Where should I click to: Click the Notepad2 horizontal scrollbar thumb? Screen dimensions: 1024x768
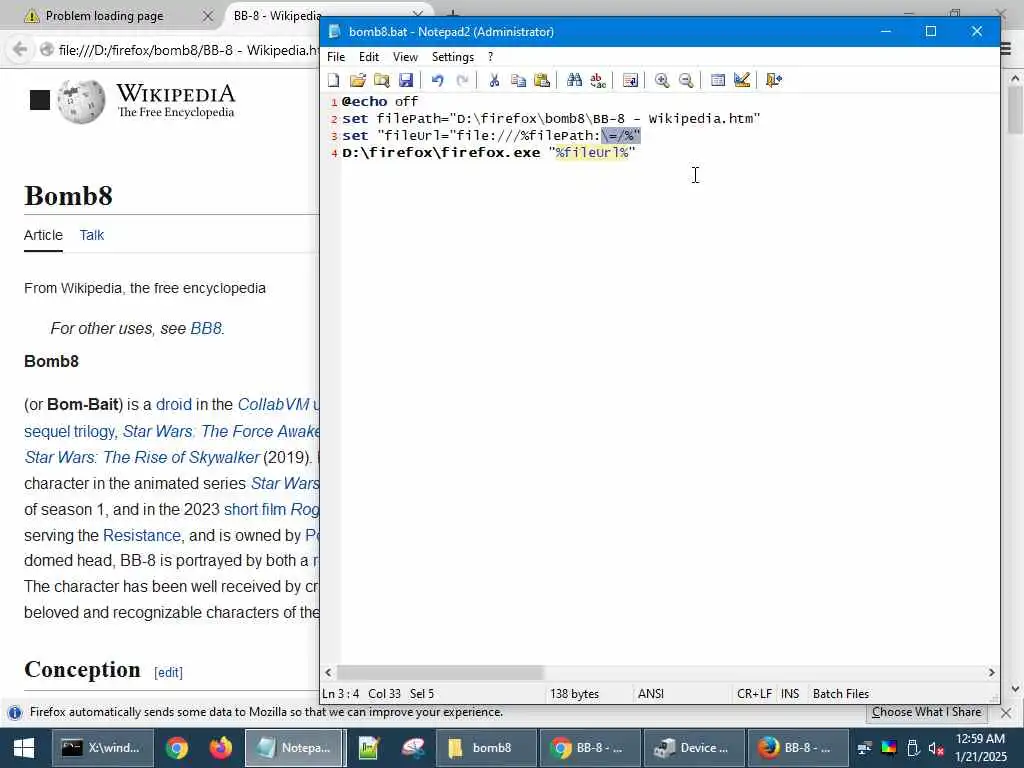coord(440,672)
